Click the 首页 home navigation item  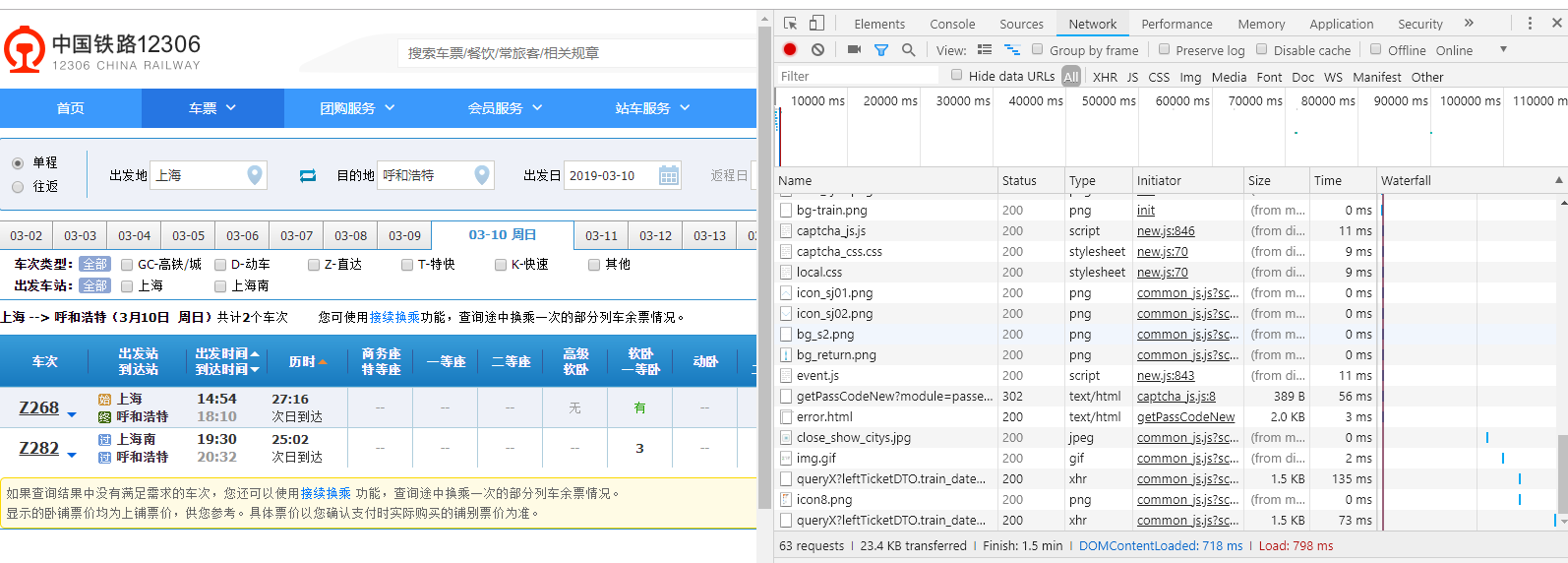tap(71, 108)
